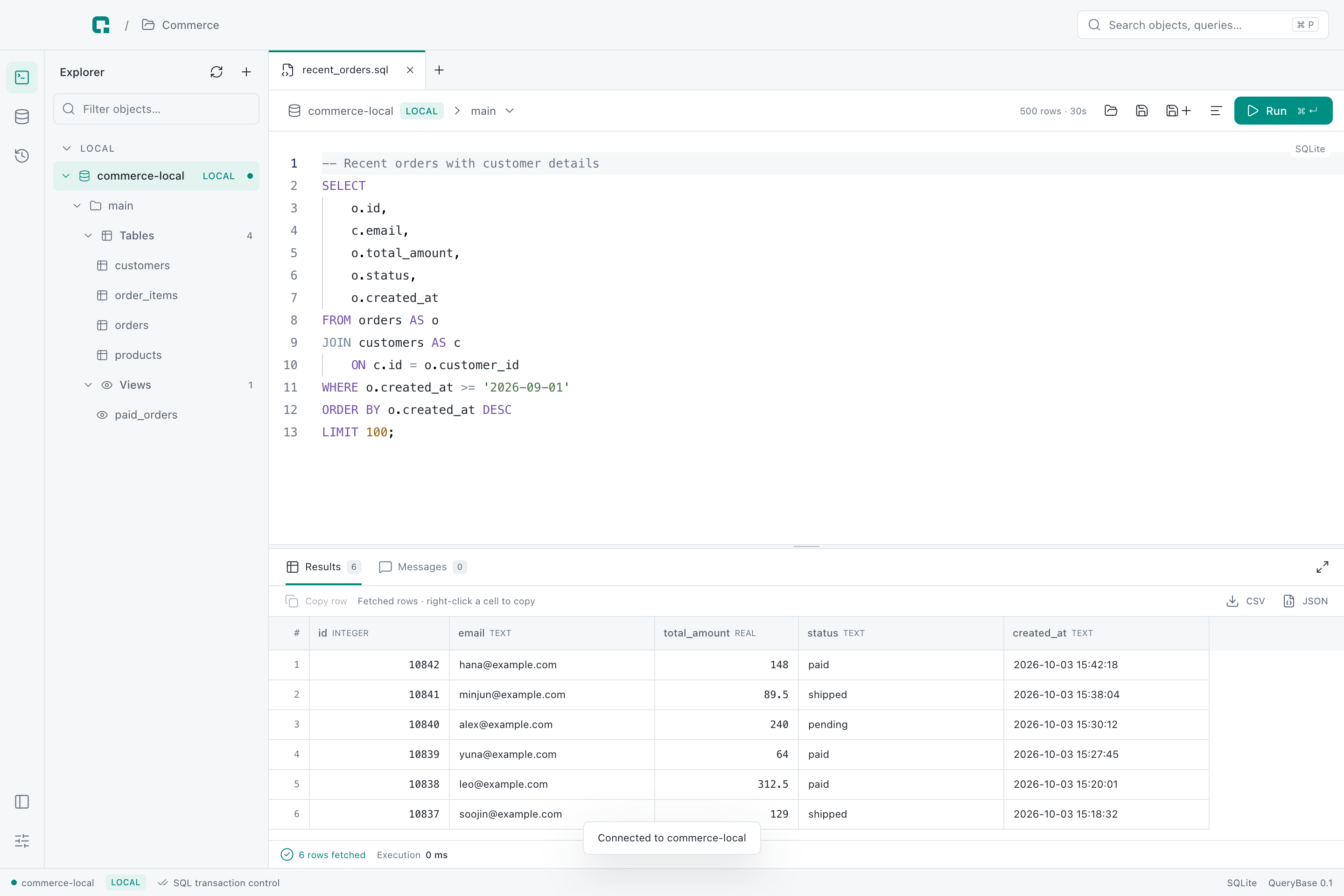1344x896 pixels.
Task: Sort by the email column header
Action: (x=552, y=633)
